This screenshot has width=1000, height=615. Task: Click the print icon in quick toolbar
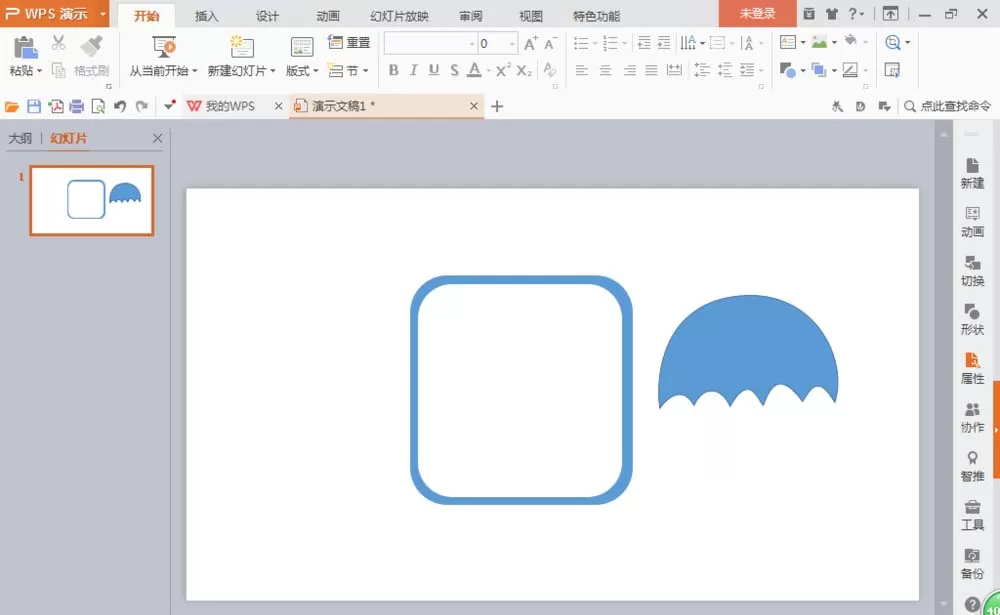77,107
